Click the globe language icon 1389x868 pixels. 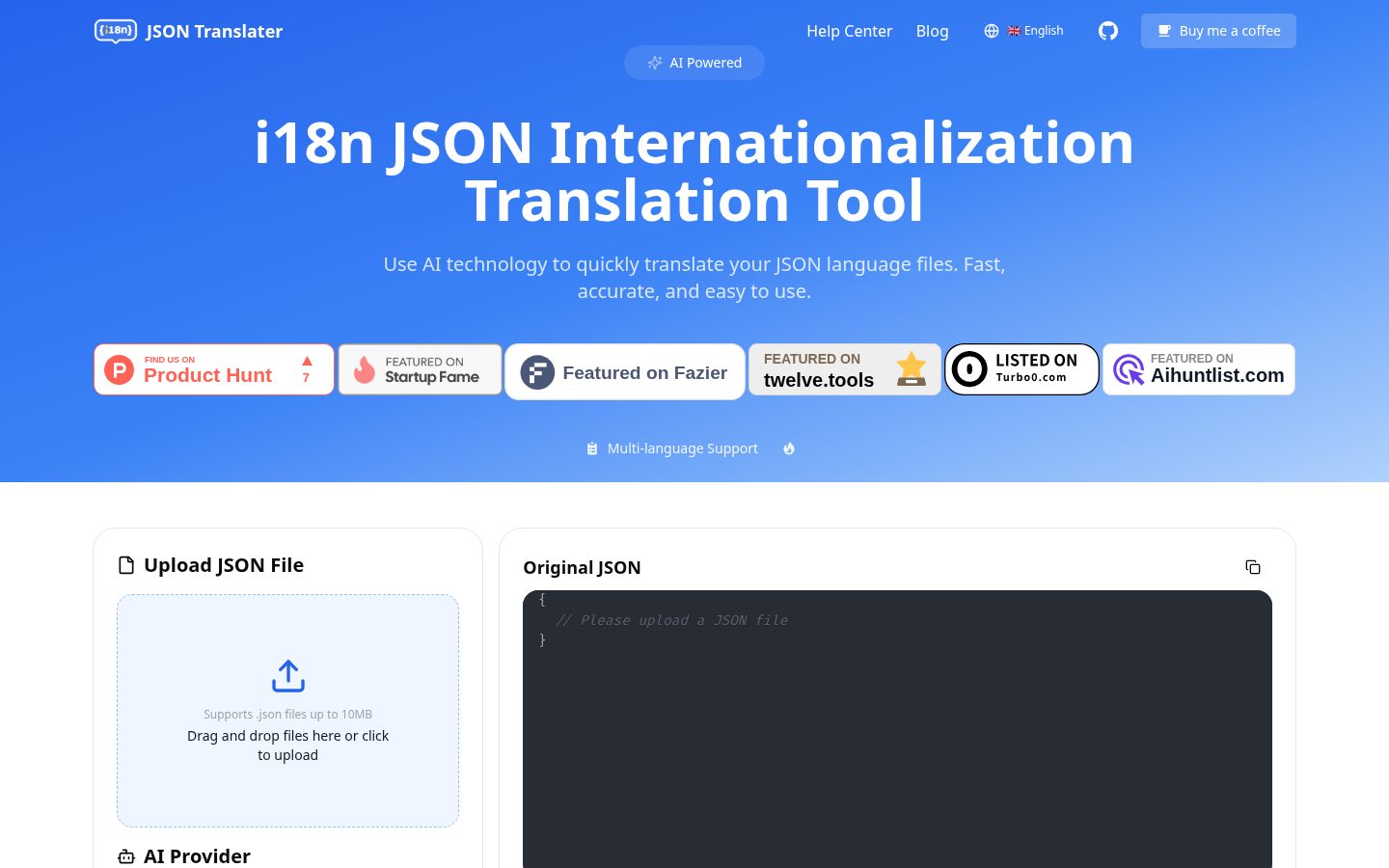click(x=991, y=31)
